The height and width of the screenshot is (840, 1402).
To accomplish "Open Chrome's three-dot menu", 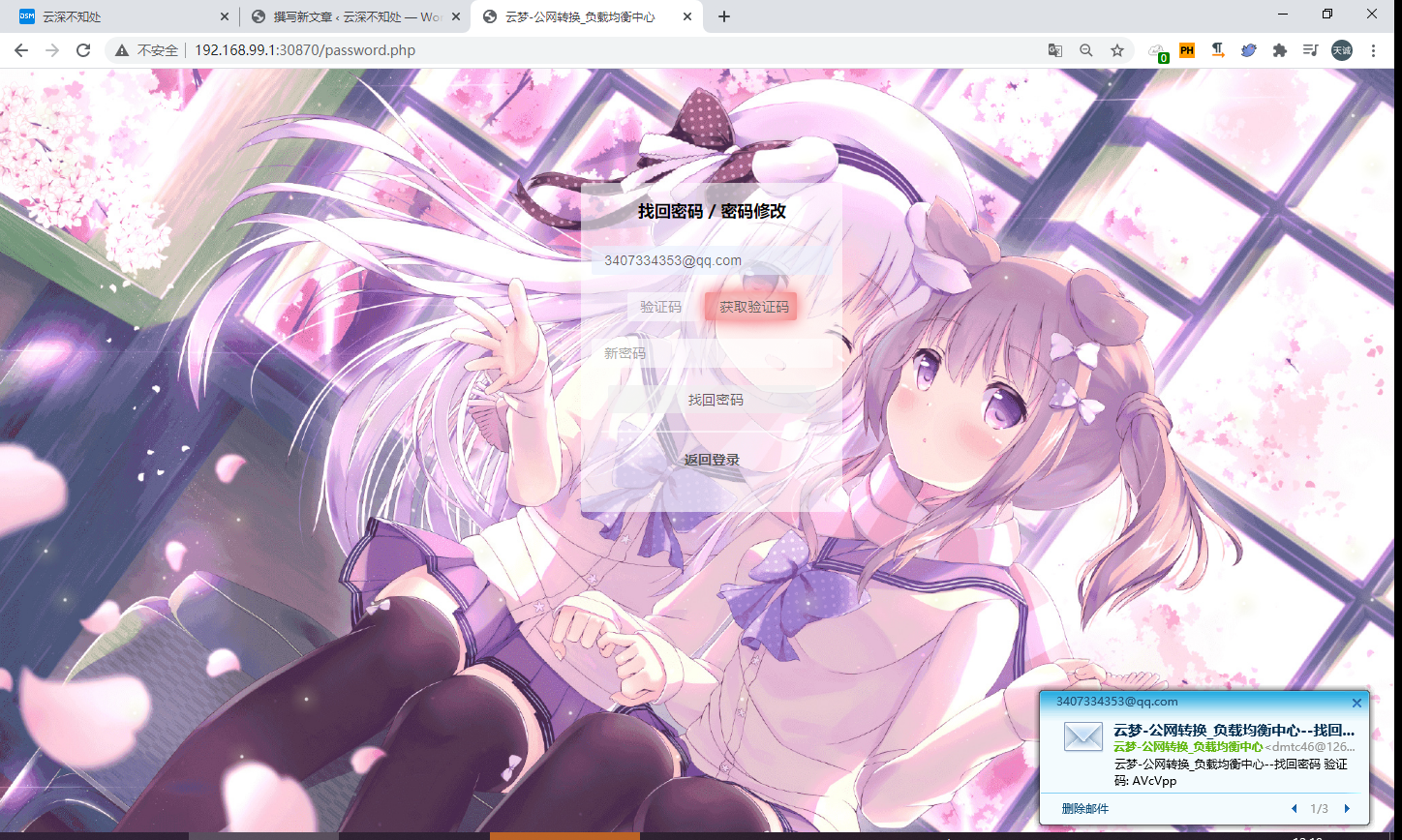I will coord(1373,50).
